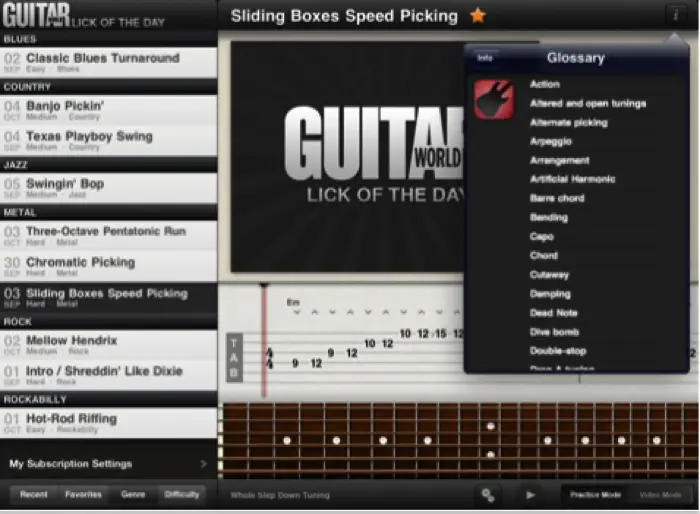700x514 pixels.
Task: Open Intro / Shreddin' Like Dixie lick
Action: coord(108,376)
